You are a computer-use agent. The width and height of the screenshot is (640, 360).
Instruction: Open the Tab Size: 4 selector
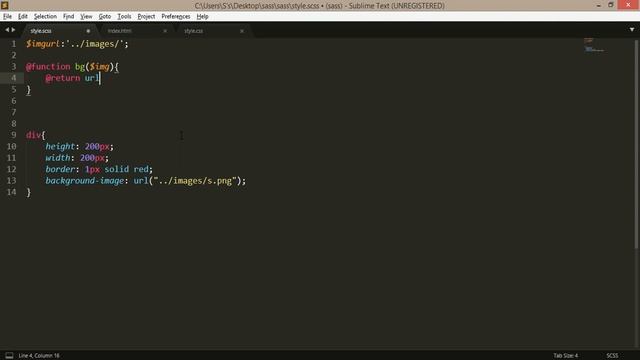[565, 356]
